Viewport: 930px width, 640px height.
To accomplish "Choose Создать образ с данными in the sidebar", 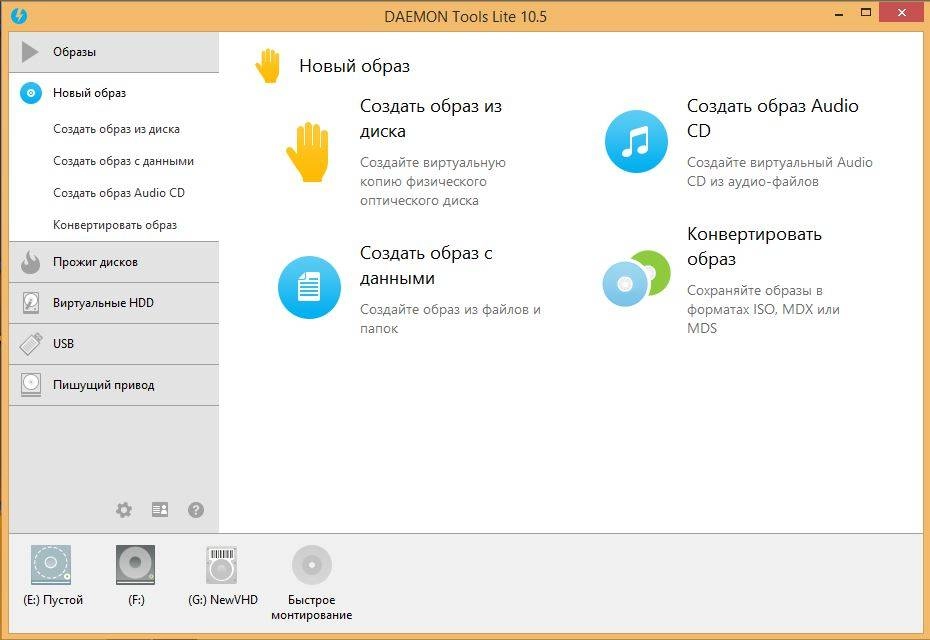I will click(x=123, y=161).
